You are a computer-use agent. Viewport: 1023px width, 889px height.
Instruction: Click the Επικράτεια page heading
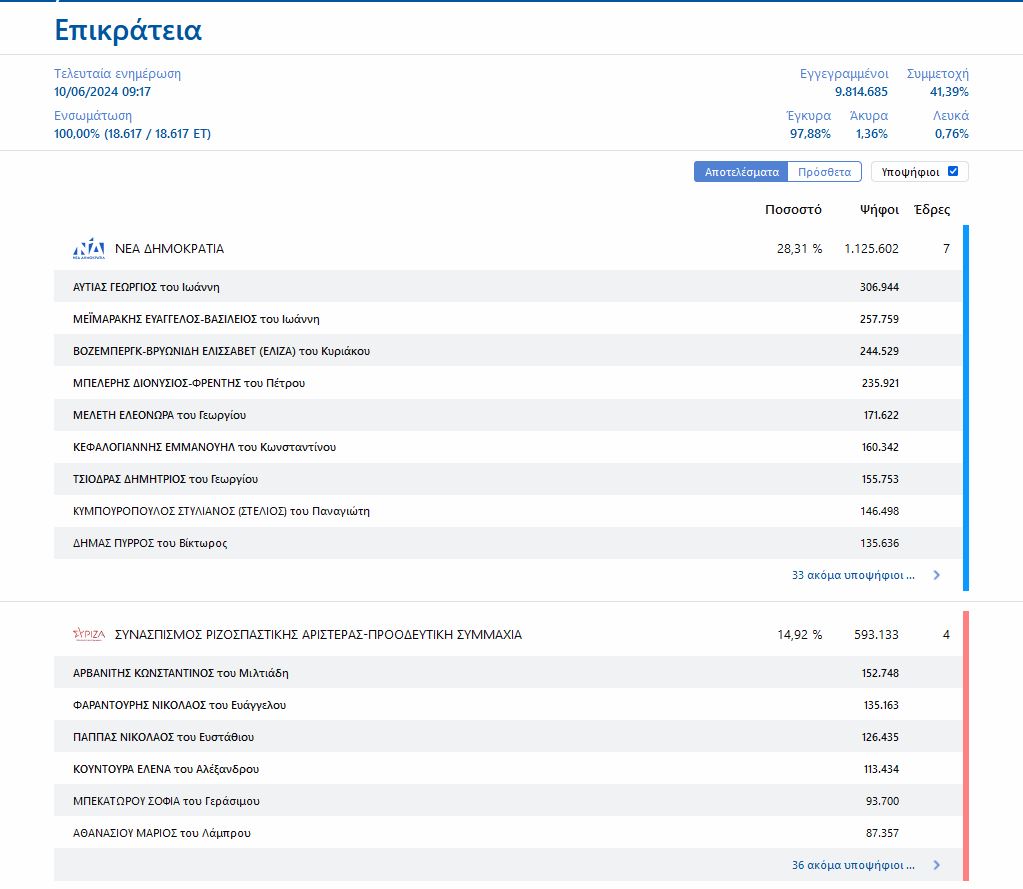(128, 30)
